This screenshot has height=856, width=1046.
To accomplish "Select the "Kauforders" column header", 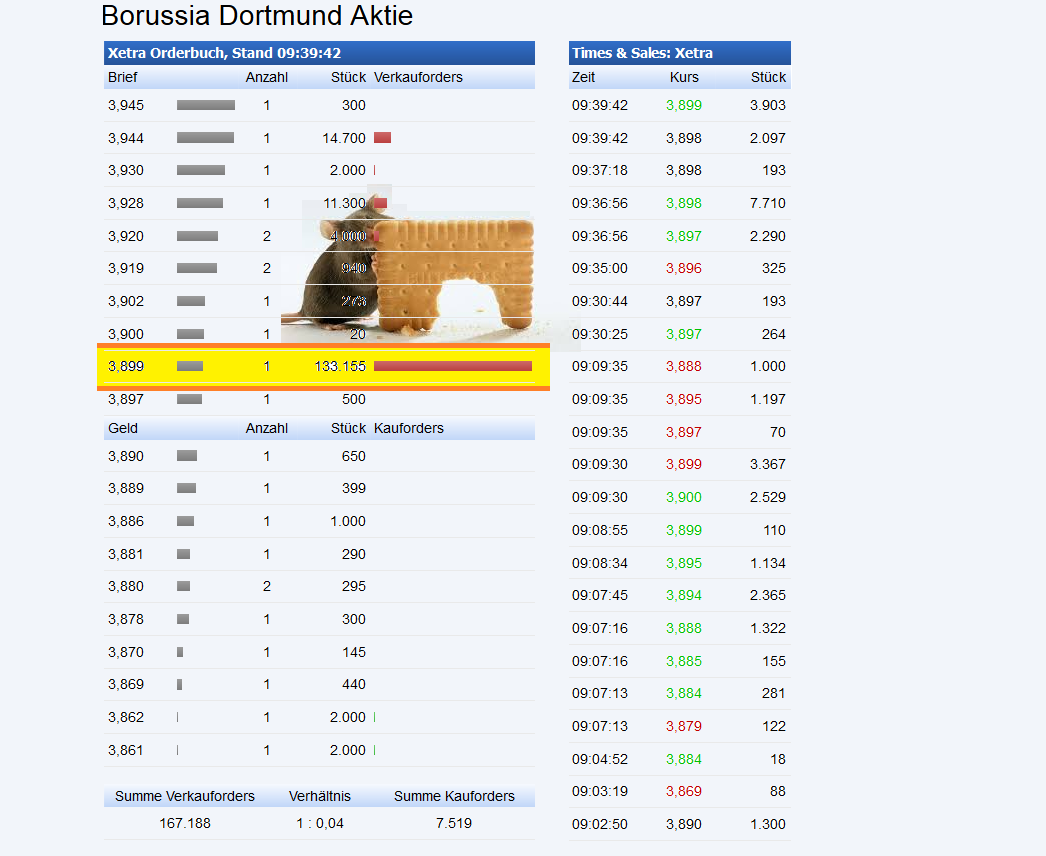I will tap(409, 428).
